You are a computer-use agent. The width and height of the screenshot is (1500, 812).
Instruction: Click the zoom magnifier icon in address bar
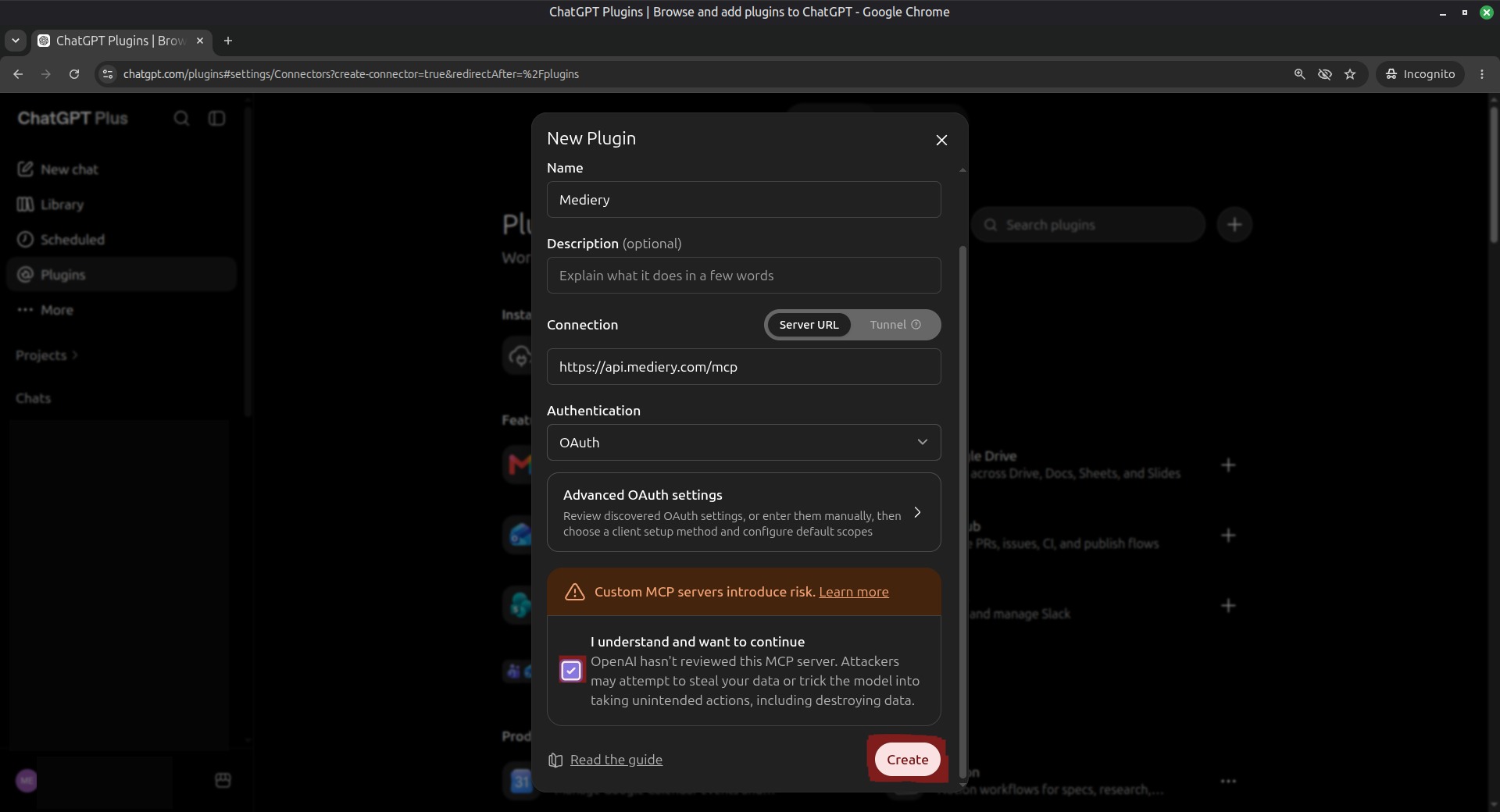(1299, 74)
